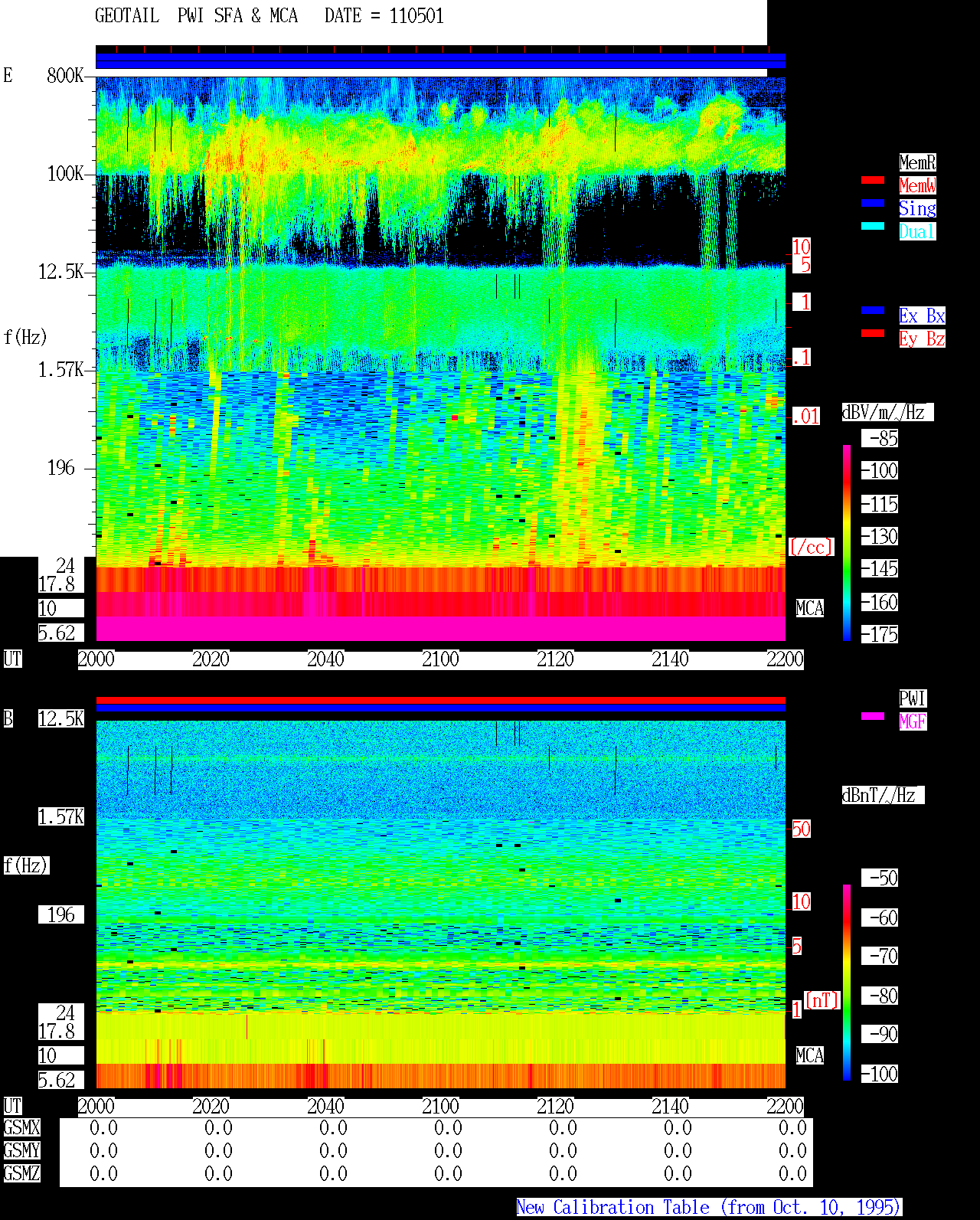Screen dimensions: 980x1220
Task: Select the red MemW legend swatch
Action: click(x=873, y=180)
